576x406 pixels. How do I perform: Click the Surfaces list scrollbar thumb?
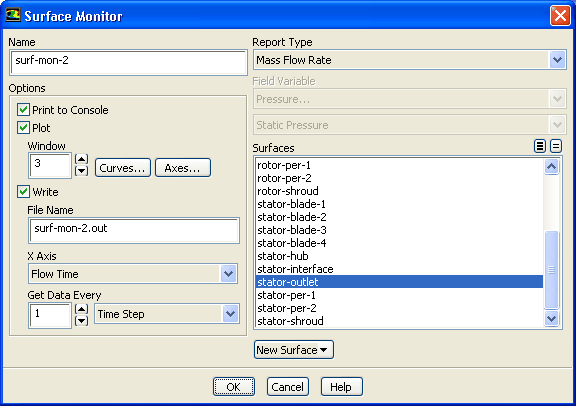point(551,270)
